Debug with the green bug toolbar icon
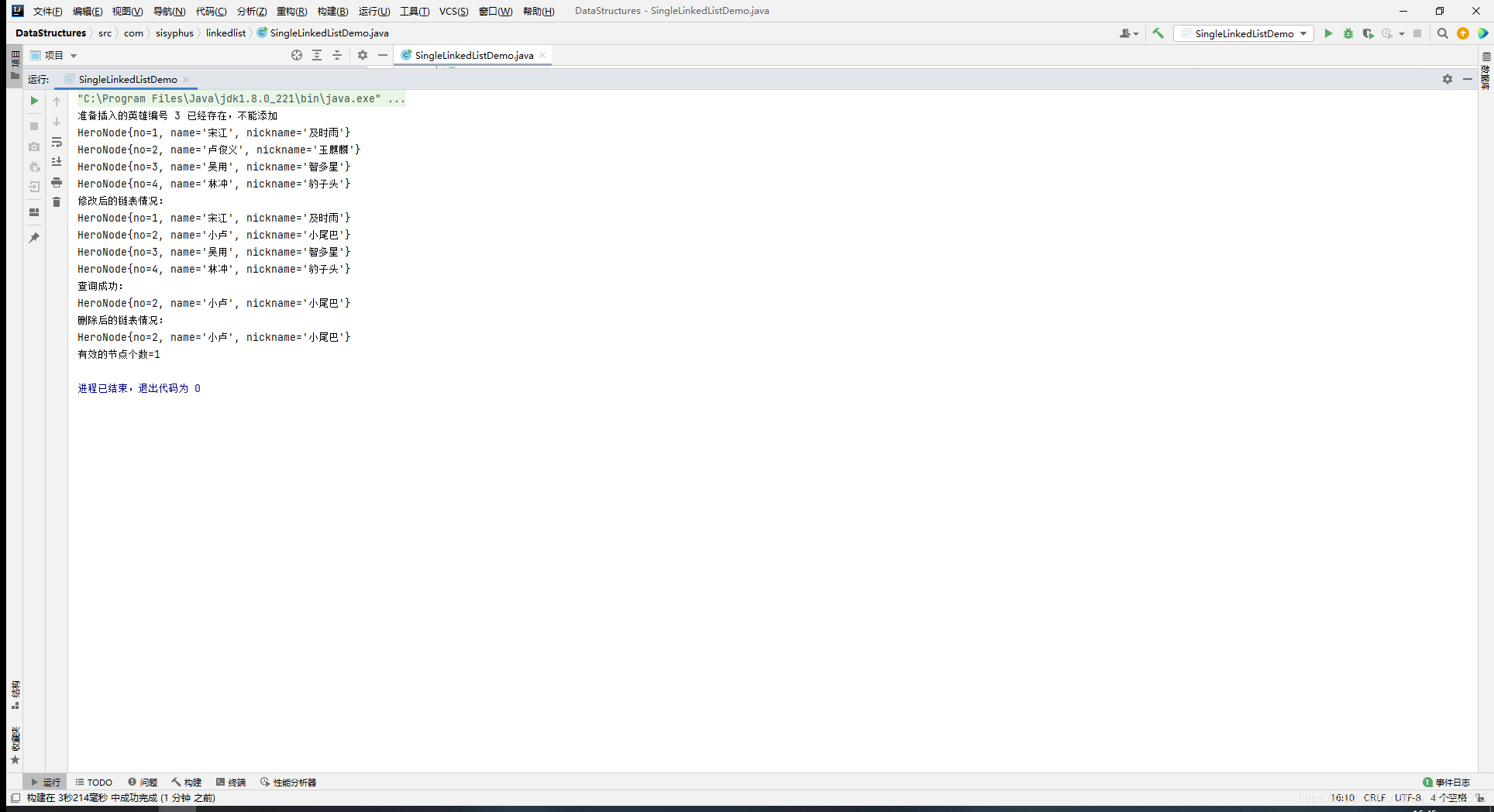Screen dimensions: 1494x812 point(1348,33)
